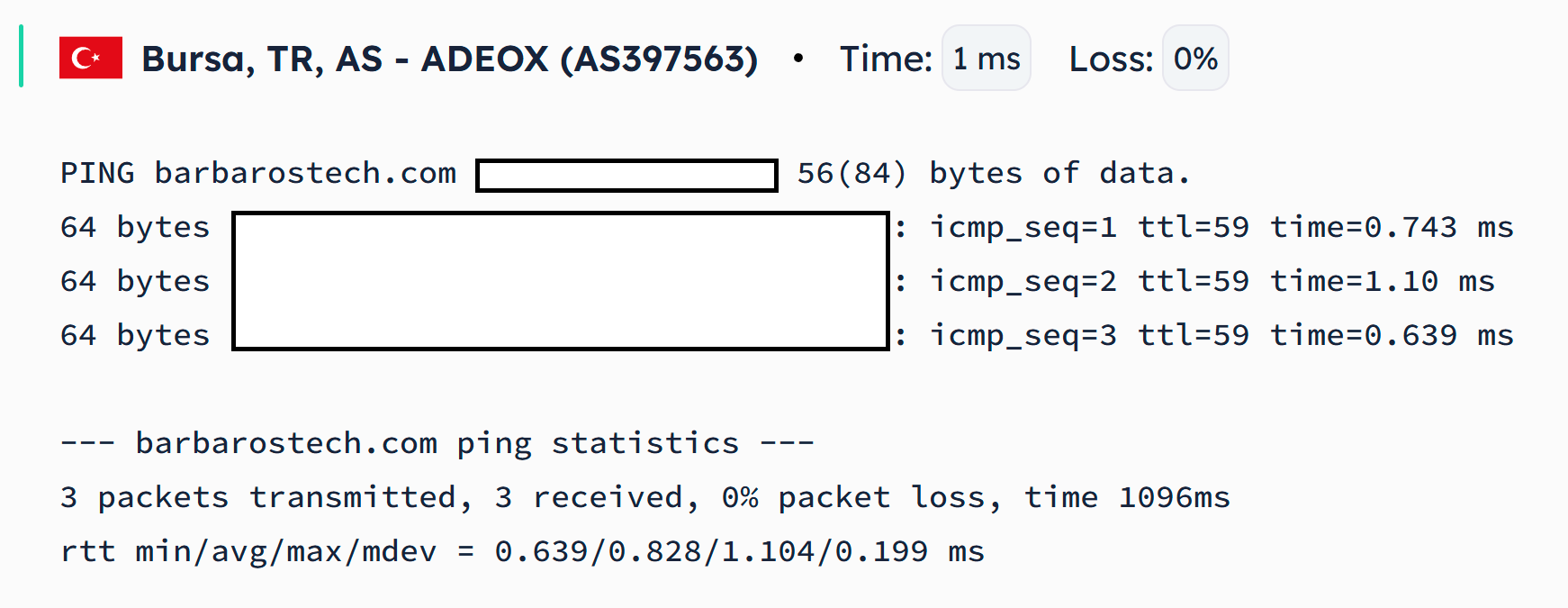Viewport: 1568px width, 608px height.
Task: Click the first 64 bytes text
Action: click(135, 227)
